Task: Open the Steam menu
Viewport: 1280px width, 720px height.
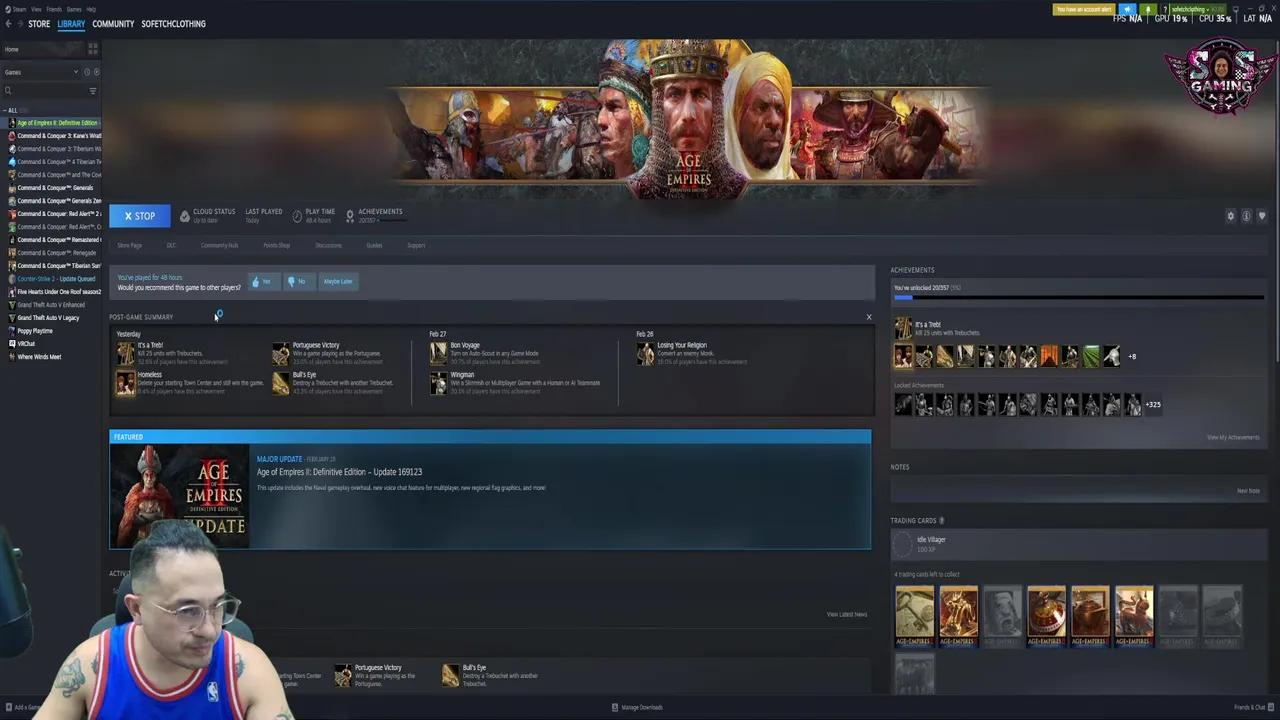Action: coord(17,9)
